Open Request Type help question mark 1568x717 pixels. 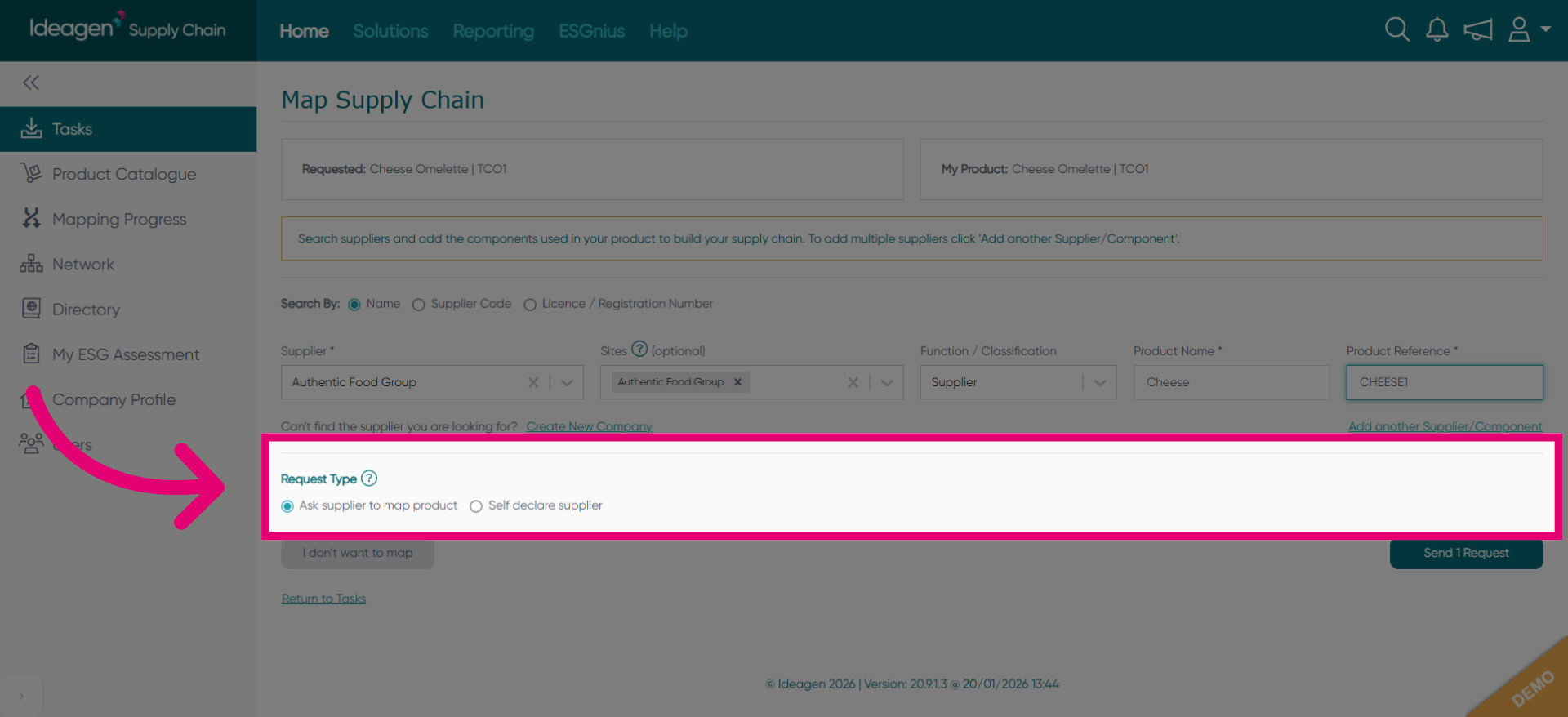(x=369, y=479)
